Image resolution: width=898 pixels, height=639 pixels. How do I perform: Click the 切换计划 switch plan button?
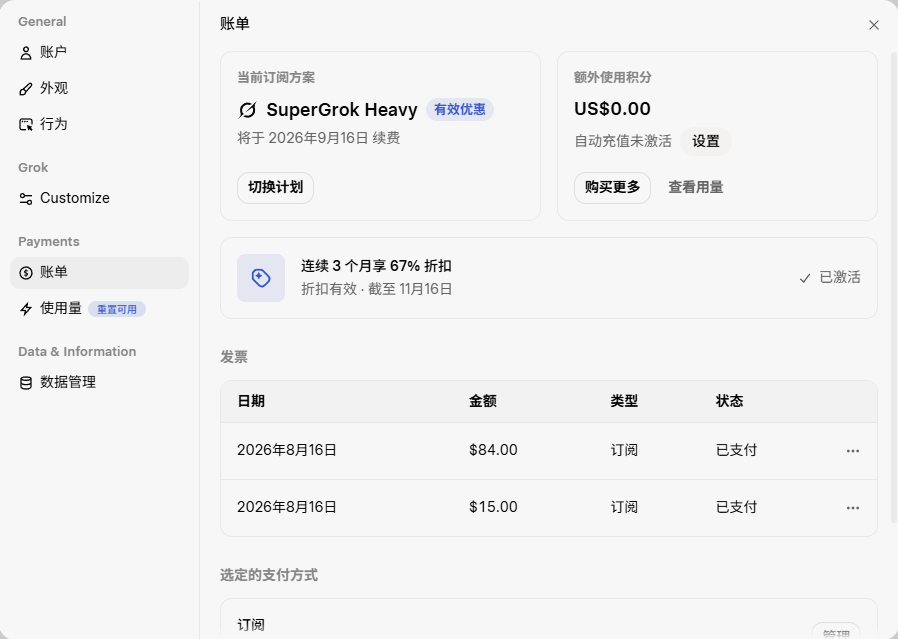point(275,188)
